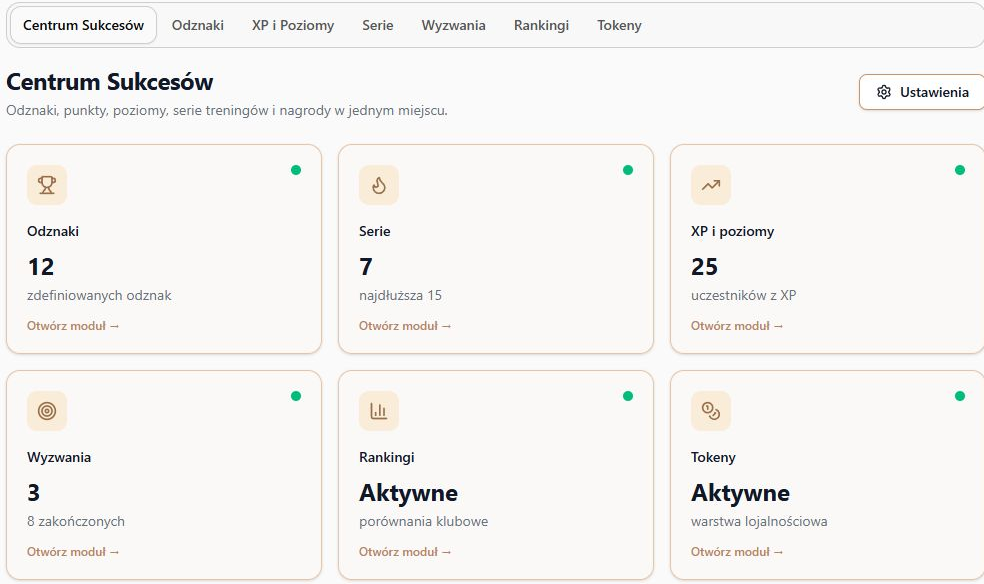
Task: Click the value 3 on Wyzwania card
Action: (33, 492)
